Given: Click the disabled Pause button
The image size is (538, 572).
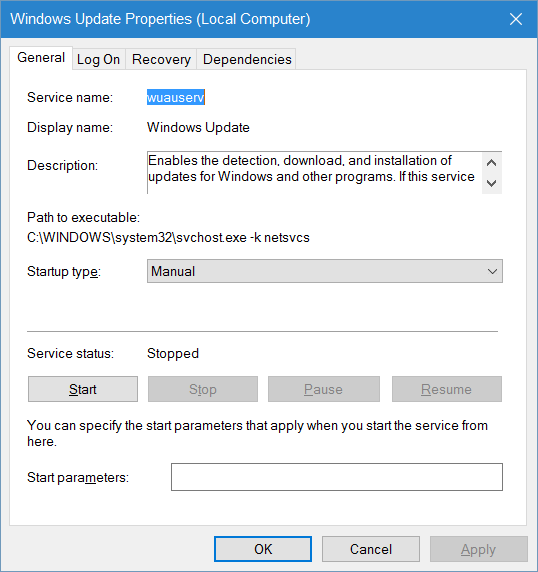Looking at the screenshot, I should click(x=324, y=389).
